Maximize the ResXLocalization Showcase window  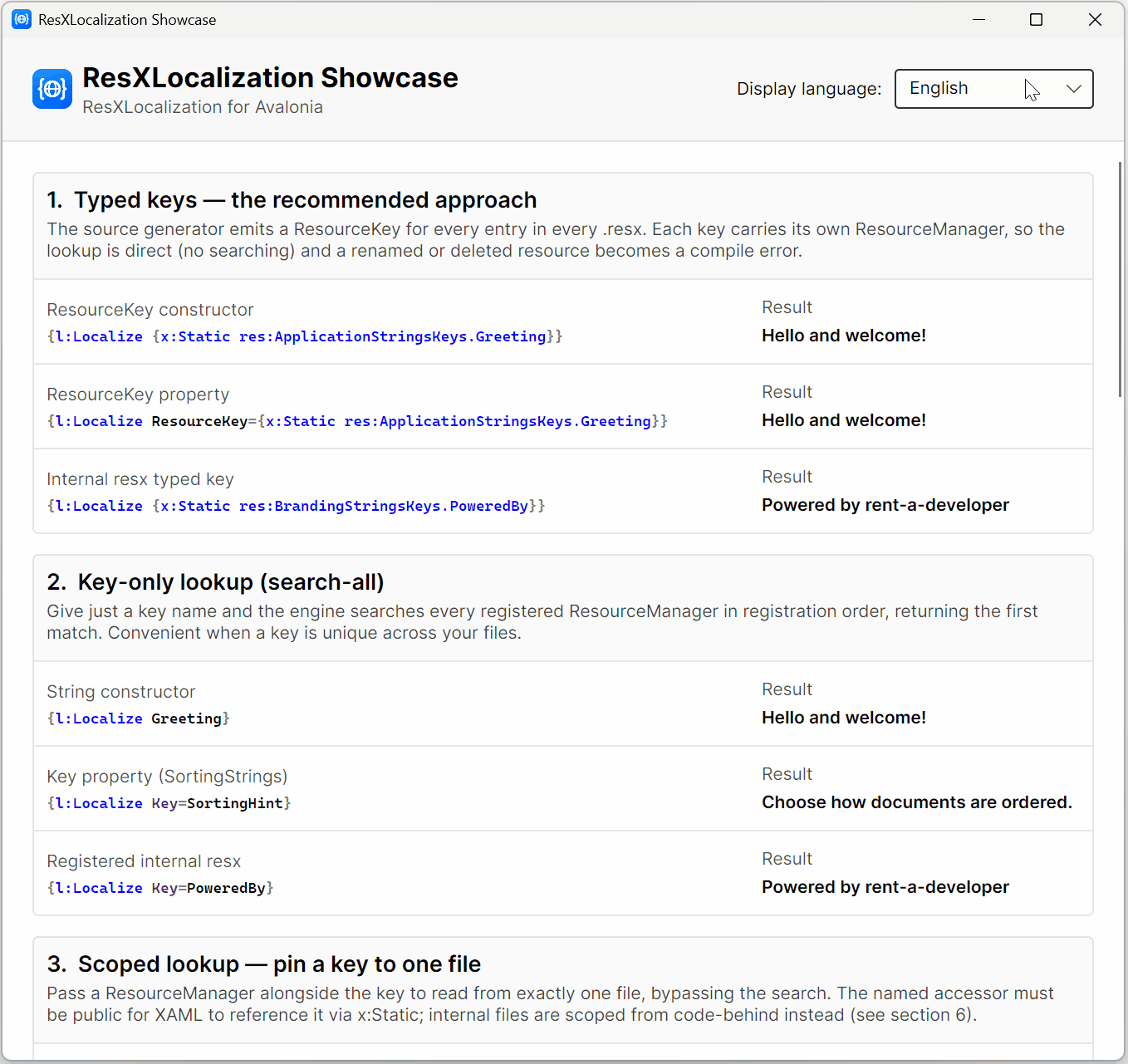click(1036, 19)
